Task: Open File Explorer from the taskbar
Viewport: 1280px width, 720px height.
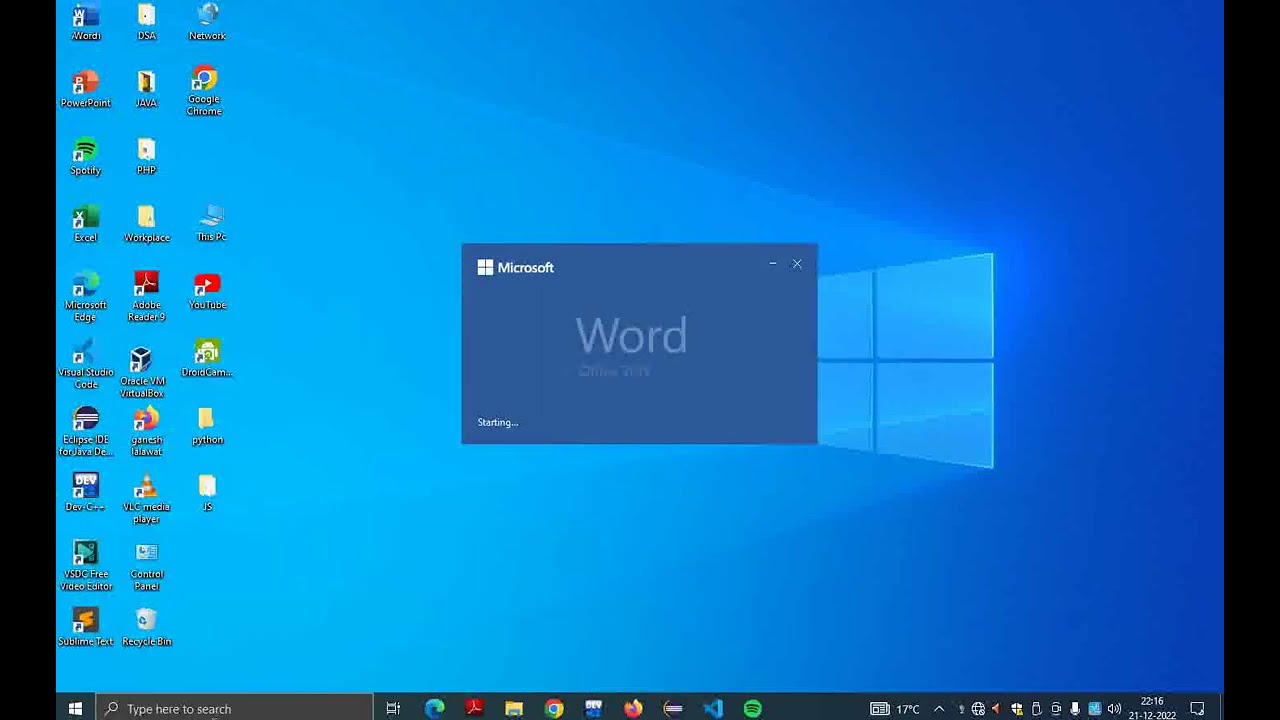Action: click(514, 708)
